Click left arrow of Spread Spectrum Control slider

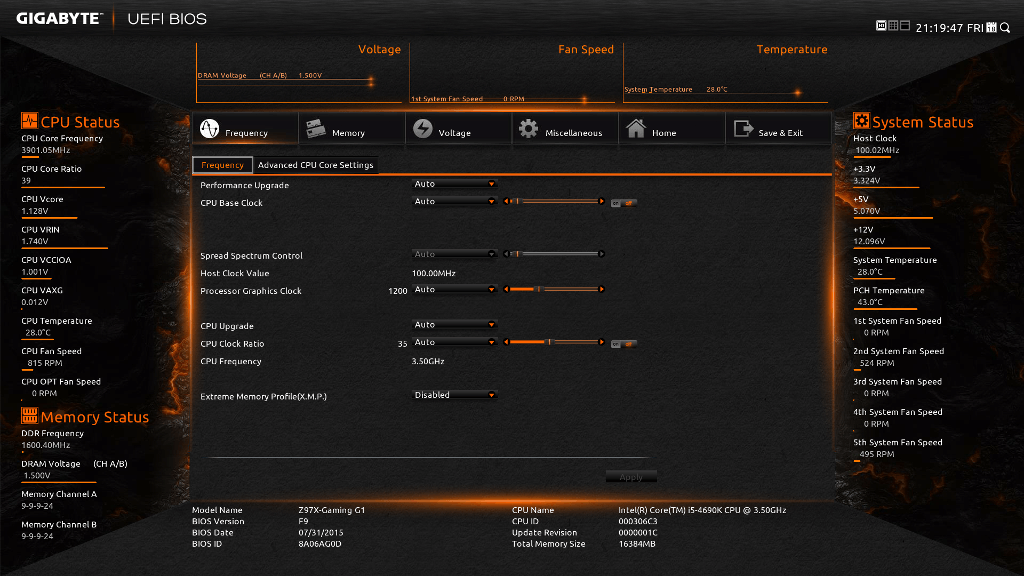point(506,253)
